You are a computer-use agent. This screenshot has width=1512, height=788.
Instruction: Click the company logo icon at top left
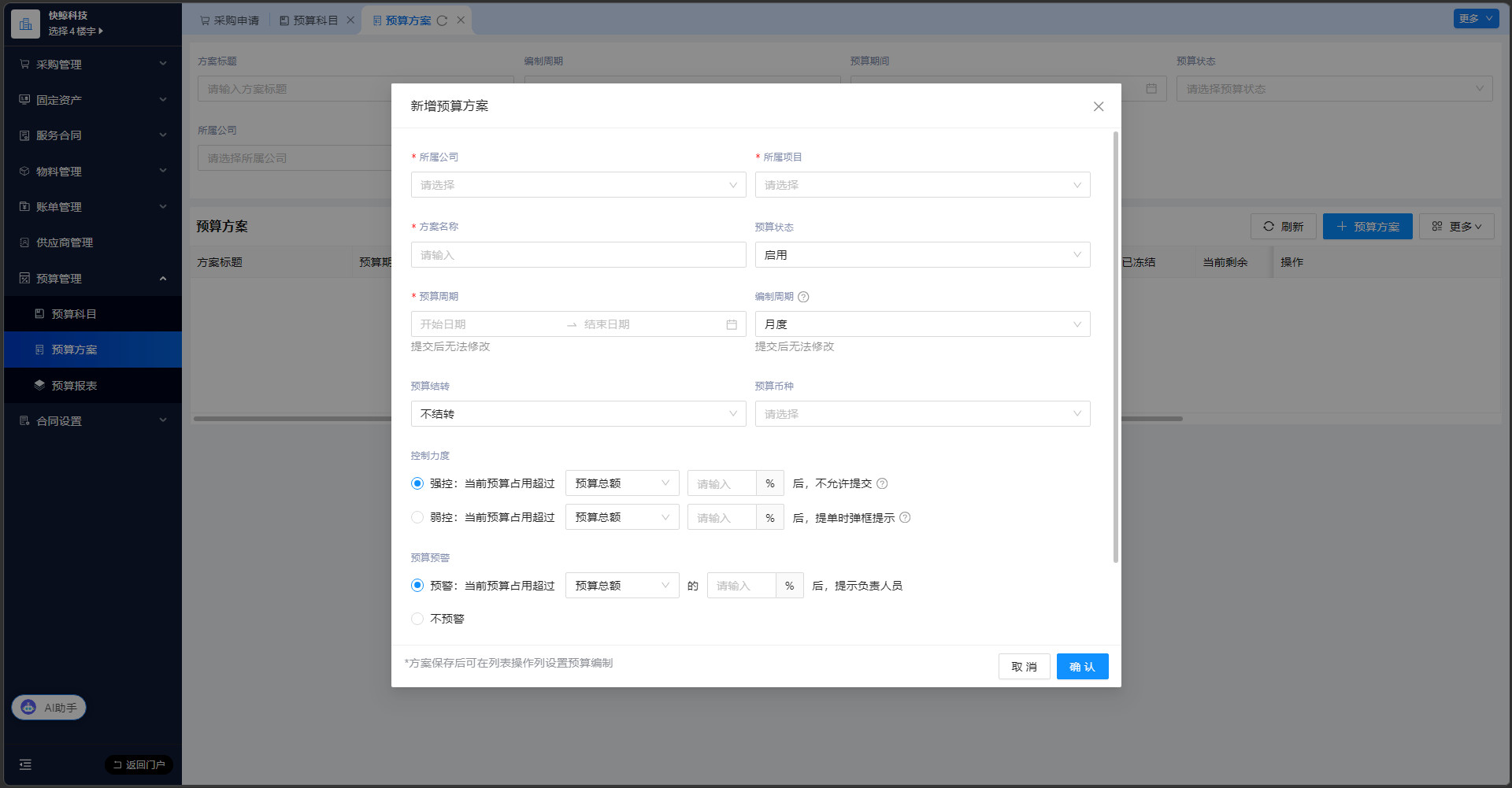tap(25, 24)
